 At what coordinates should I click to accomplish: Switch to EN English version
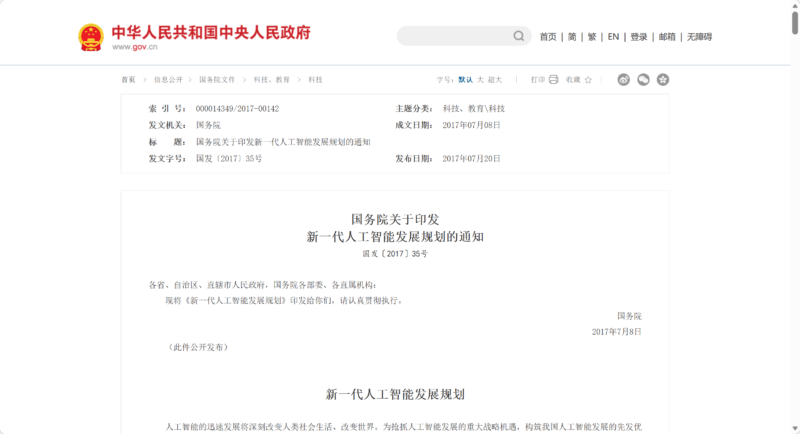point(613,37)
